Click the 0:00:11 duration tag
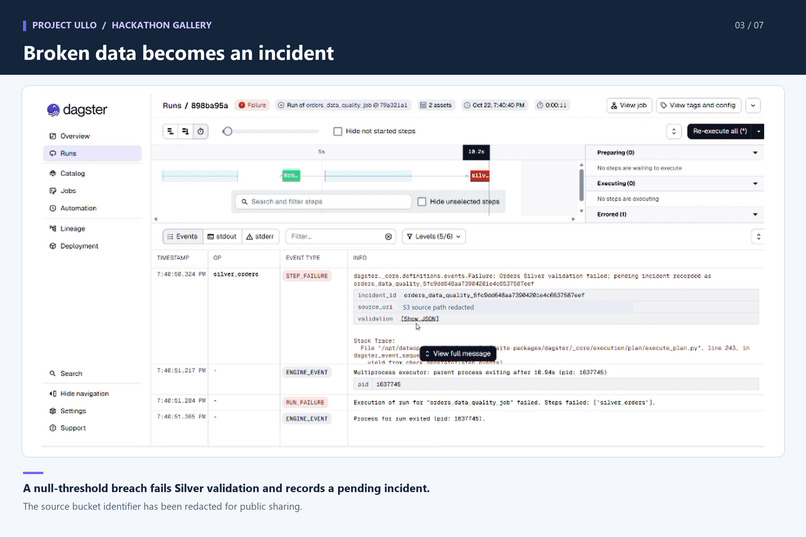Image resolution: width=806 pixels, height=537 pixels. pyautogui.click(x=552, y=105)
